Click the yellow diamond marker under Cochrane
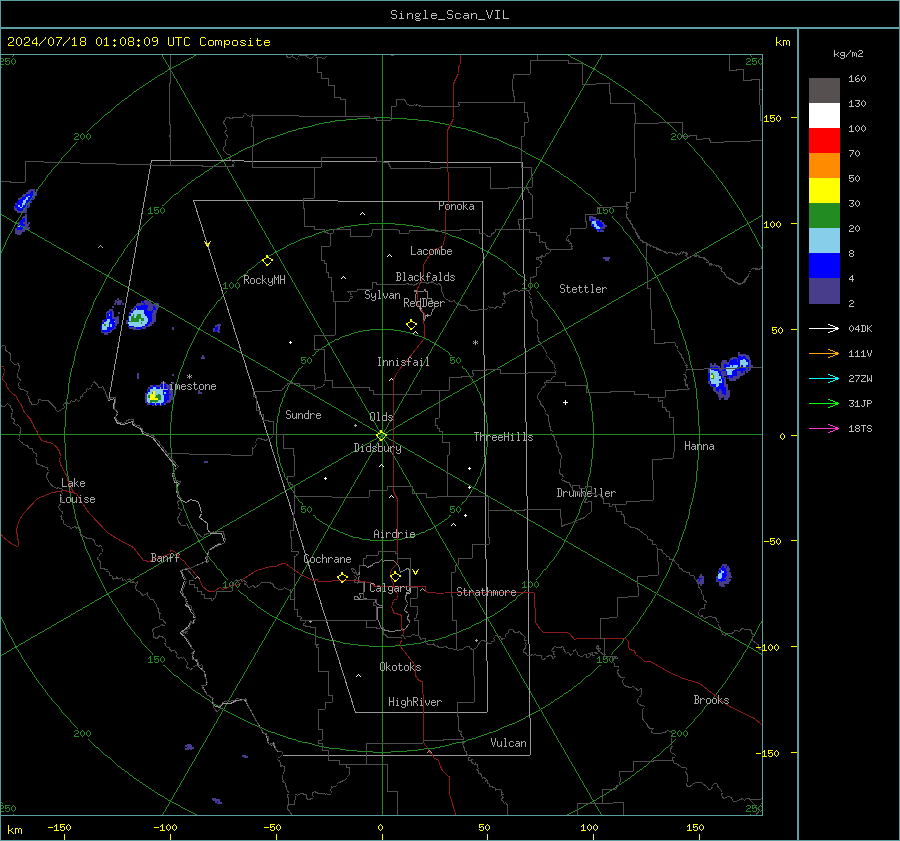 point(343,578)
